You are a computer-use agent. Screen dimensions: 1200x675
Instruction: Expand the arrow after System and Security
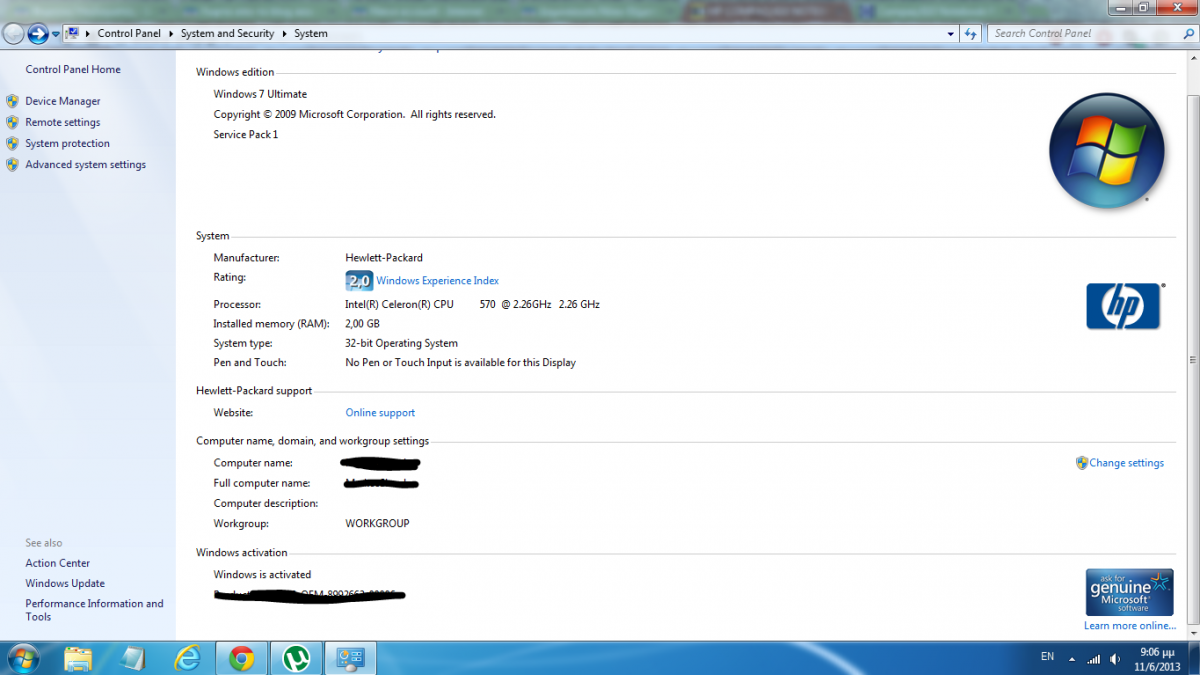pos(284,33)
